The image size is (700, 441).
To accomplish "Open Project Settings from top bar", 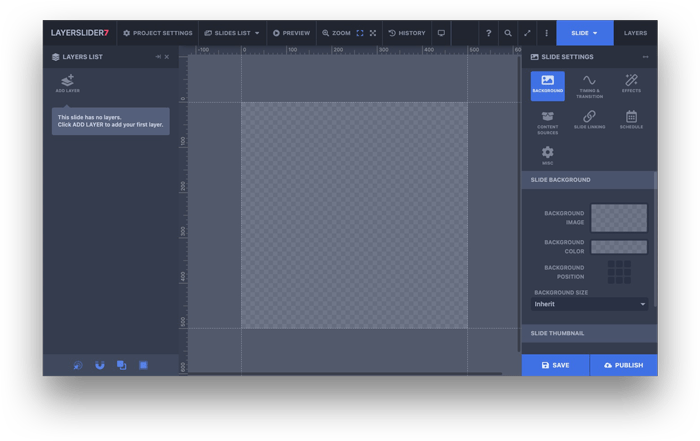I will [158, 33].
